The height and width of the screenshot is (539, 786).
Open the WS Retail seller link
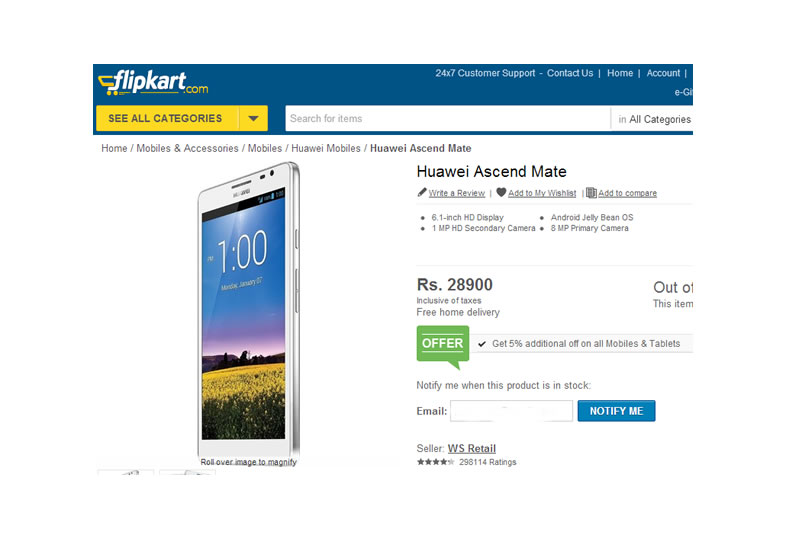coord(472,449)
